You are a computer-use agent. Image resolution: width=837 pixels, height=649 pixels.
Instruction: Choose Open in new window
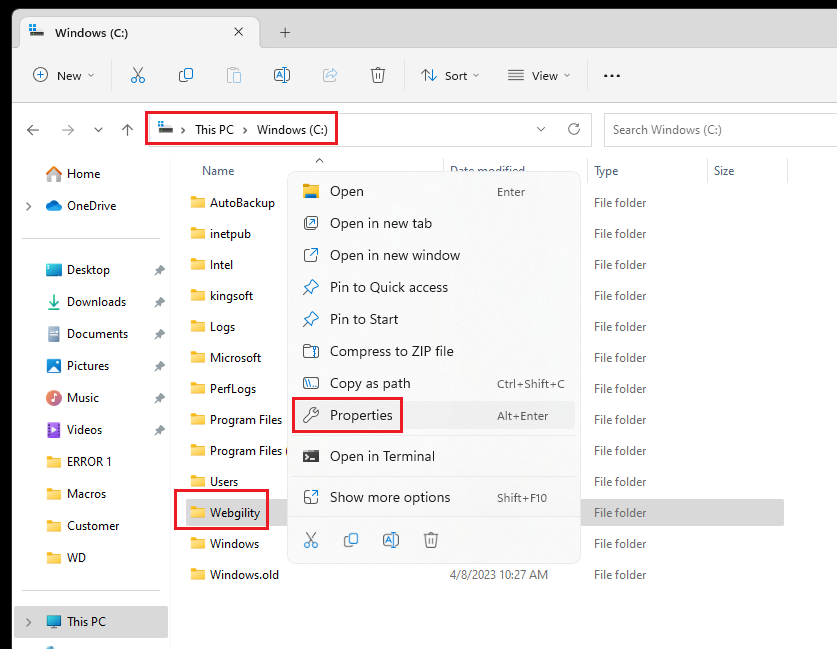(433, 255)
